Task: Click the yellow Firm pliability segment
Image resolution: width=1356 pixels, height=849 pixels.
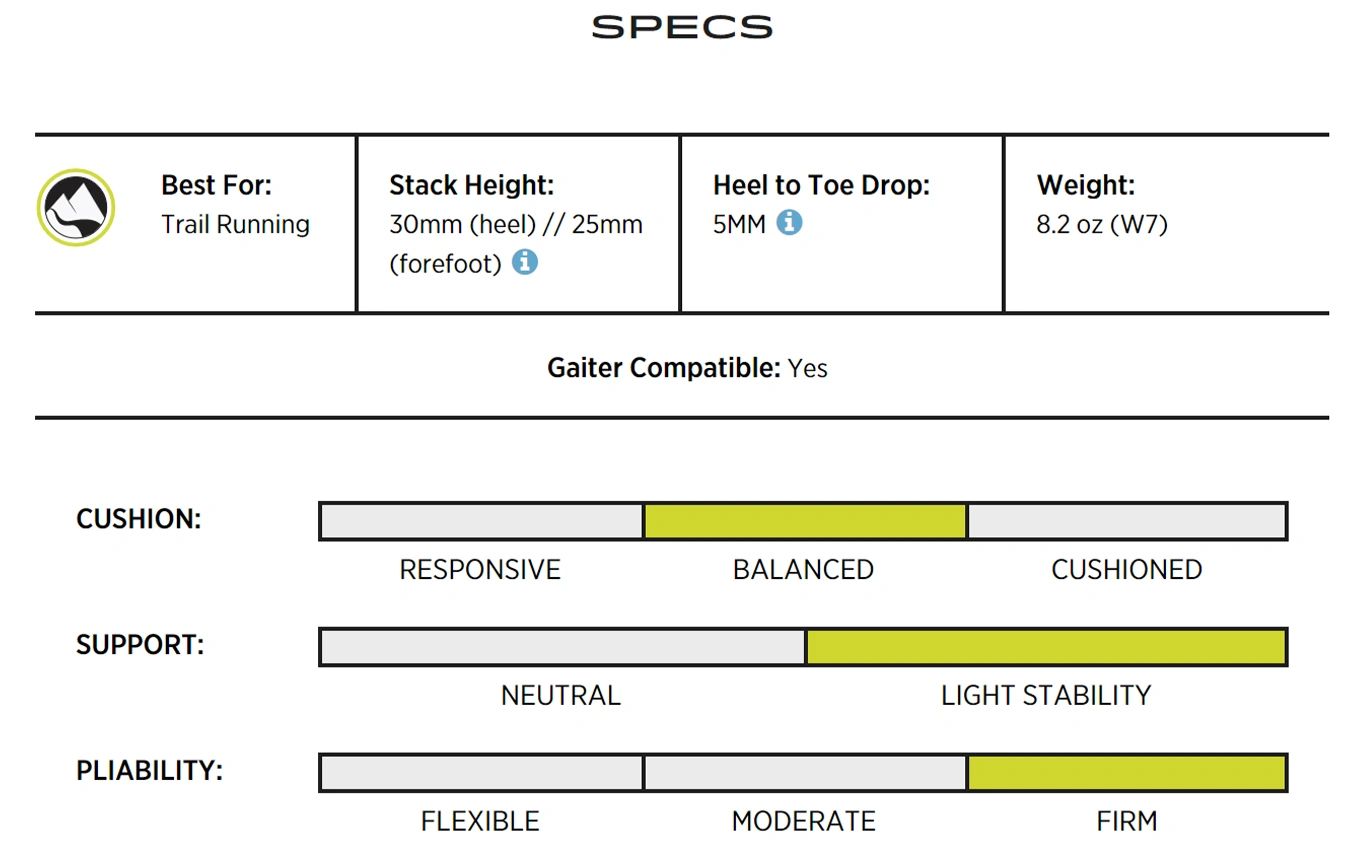Action: (x=1126, y=773)
